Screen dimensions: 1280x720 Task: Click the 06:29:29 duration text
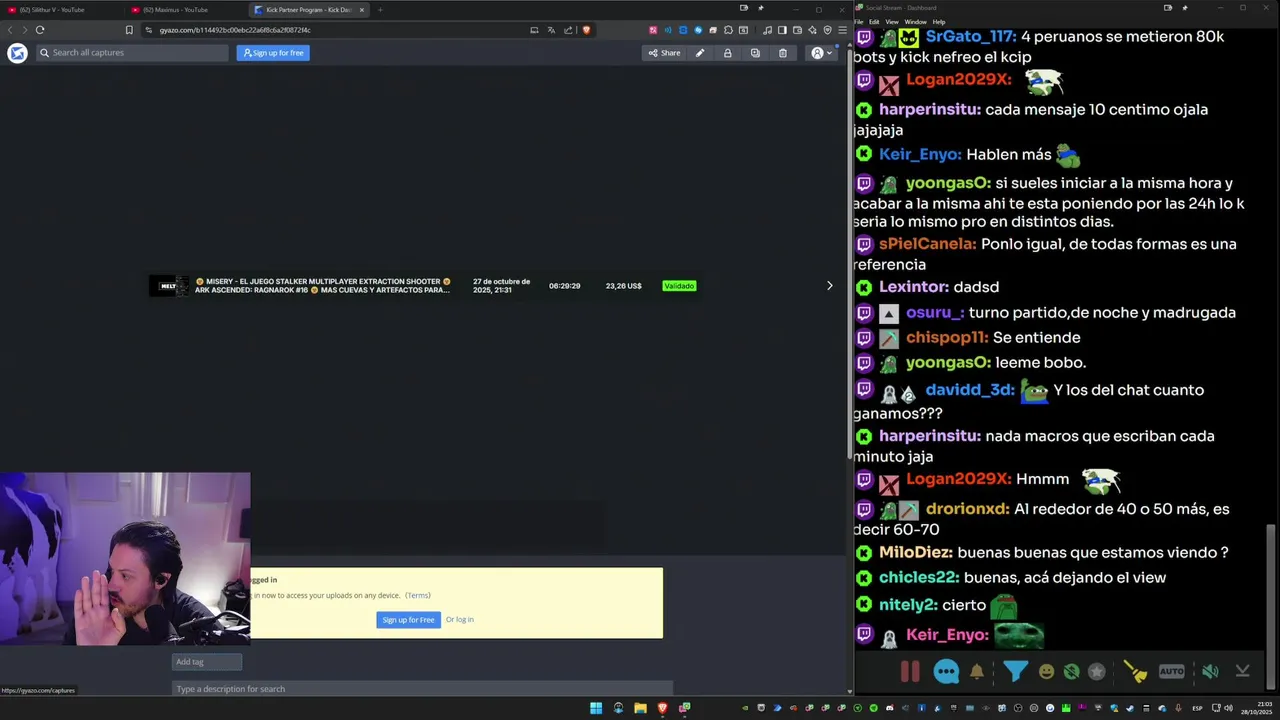(x=564, y=286)
